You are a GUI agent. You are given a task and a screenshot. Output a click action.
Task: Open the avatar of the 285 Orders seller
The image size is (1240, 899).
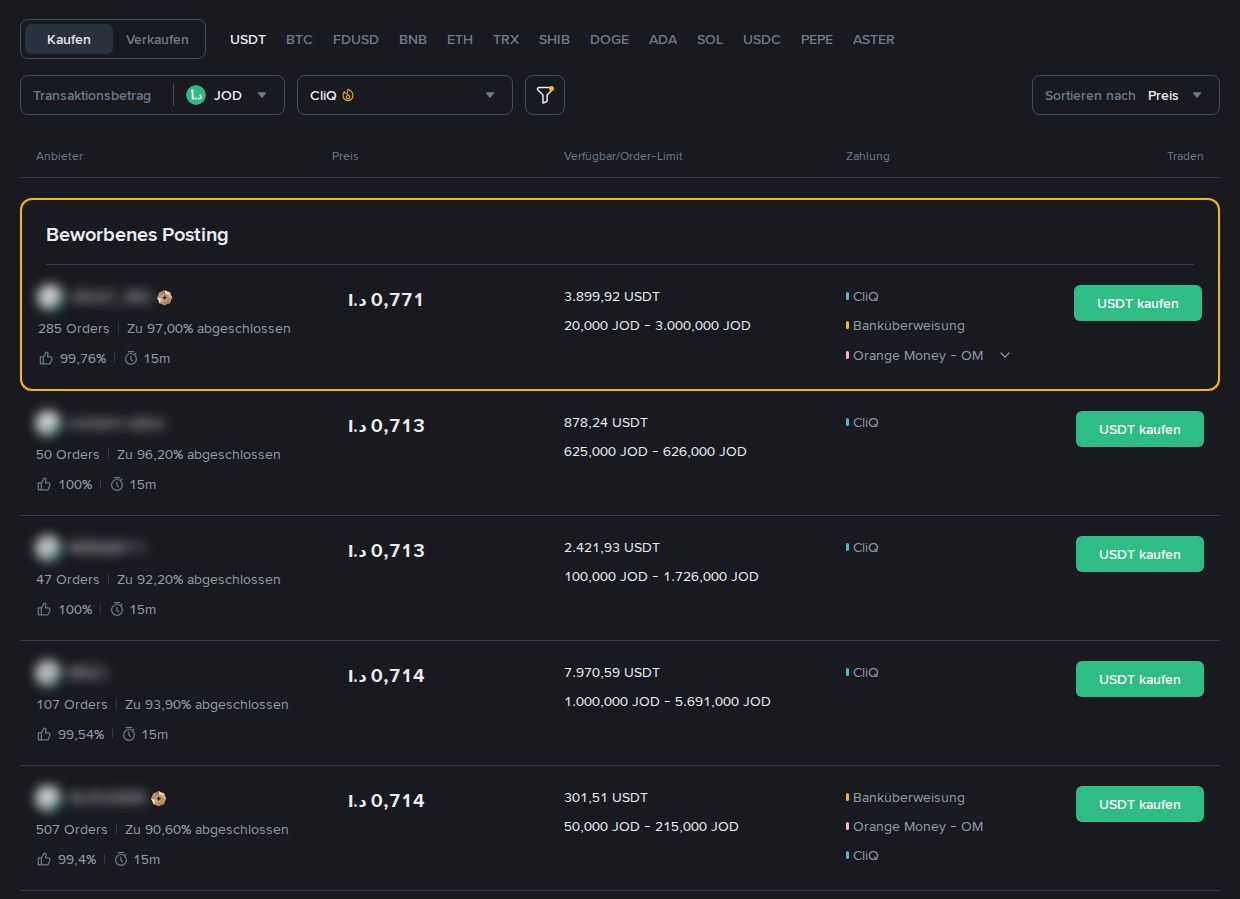50,297
